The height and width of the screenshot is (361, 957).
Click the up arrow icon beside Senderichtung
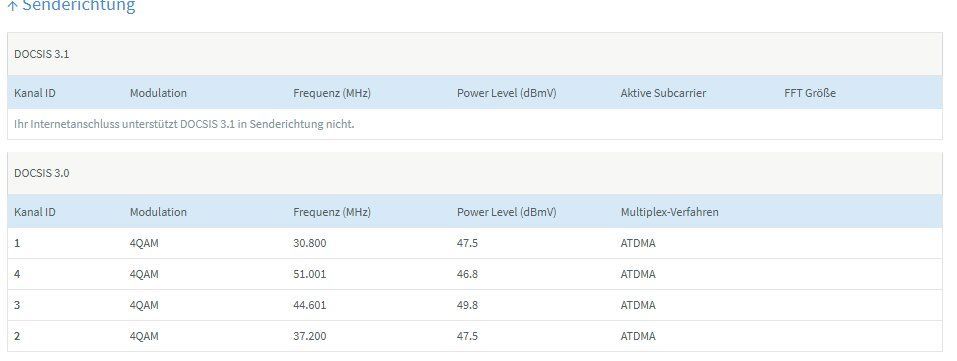pos(12,7)
